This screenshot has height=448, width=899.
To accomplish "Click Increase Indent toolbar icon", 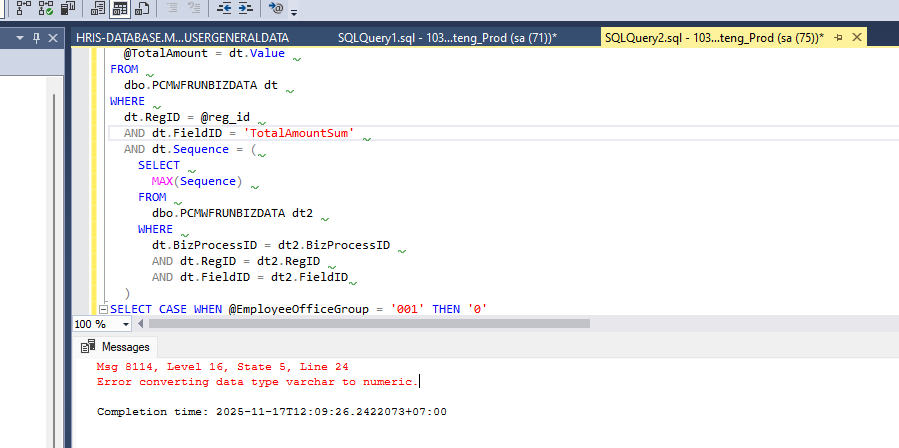I will coord(245,9).
